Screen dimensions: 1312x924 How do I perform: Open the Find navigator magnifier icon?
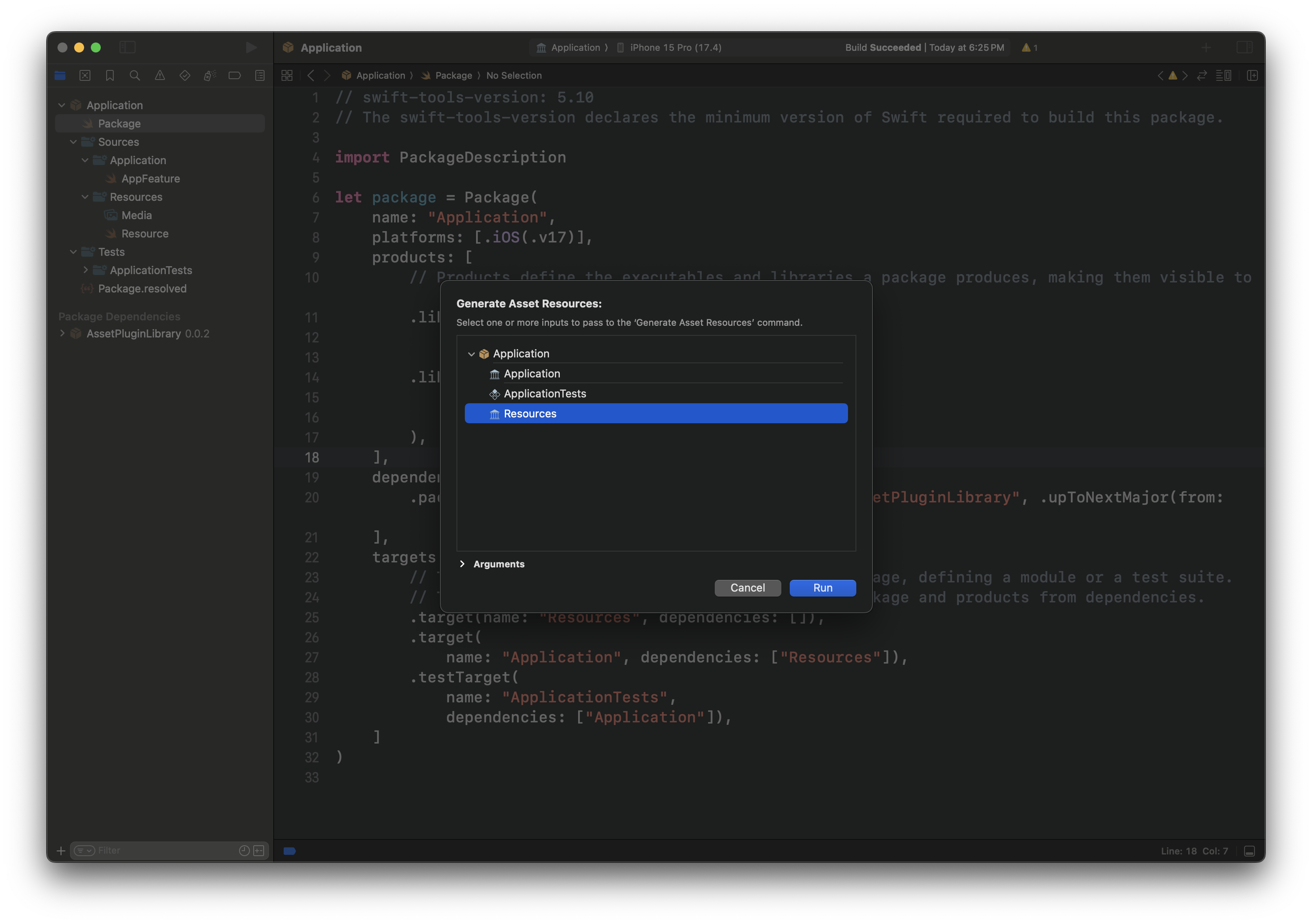coord(135,75)
